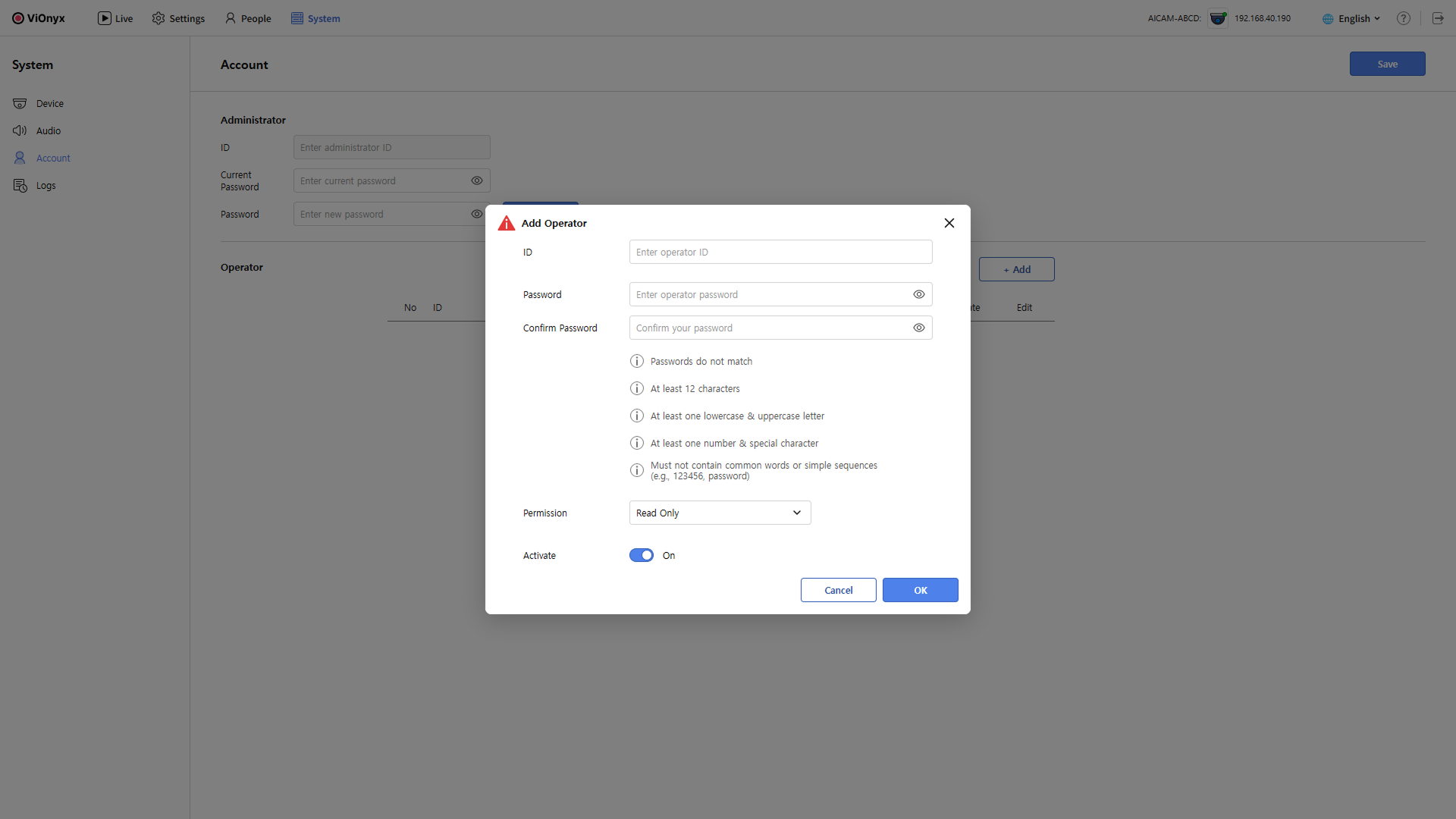Close the Add Operator dialog with X
Screen dimensions: 1456x819
coord(949,223)
